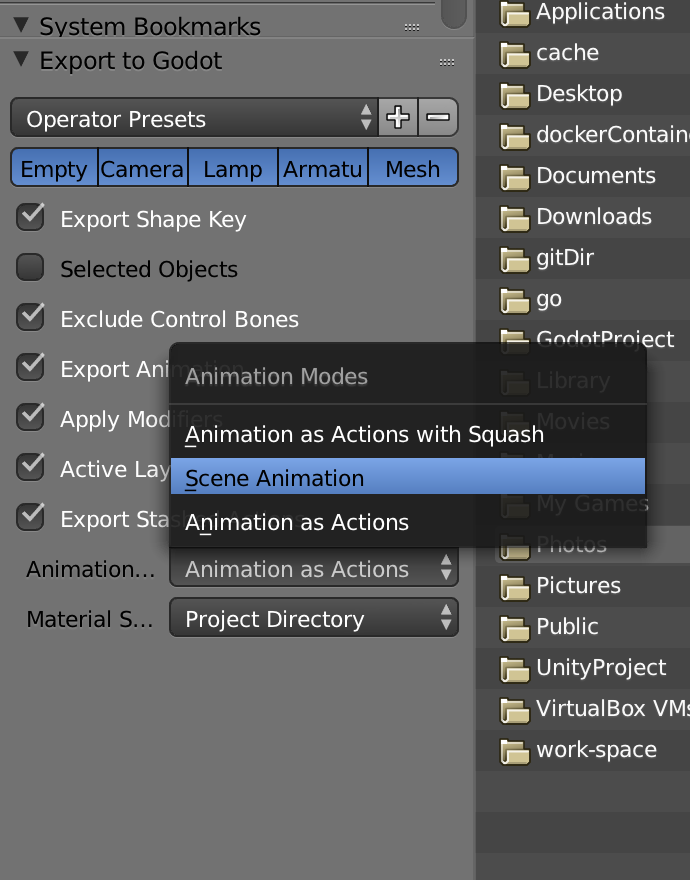Click minus to remove operator preset
The width and height of the screenshot is (690, 880).
tap(438, 118)
